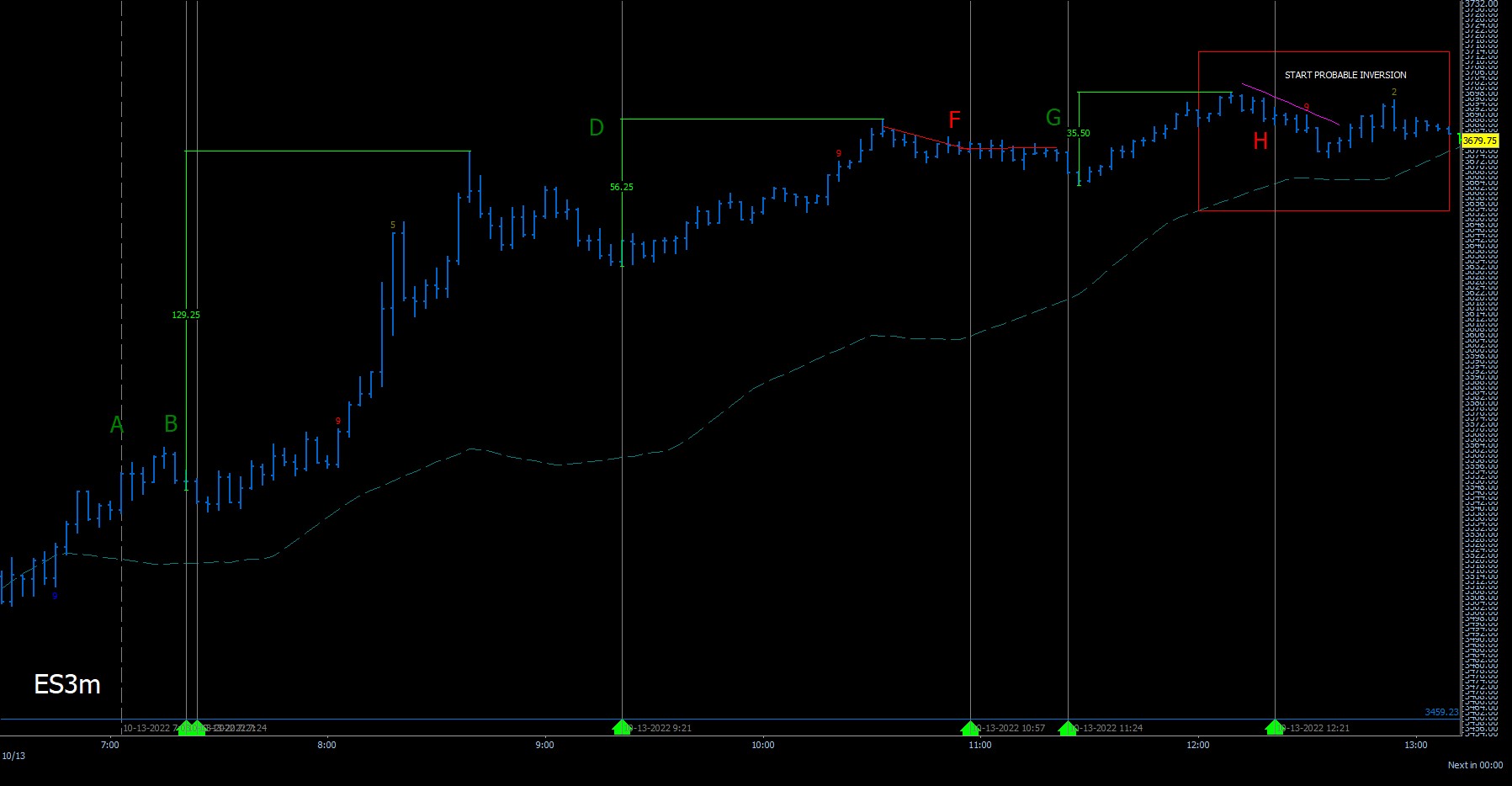Click the green arrow marker at 10:57
Viewport: 1512px width, 786px height.
[x=970, y=728]
